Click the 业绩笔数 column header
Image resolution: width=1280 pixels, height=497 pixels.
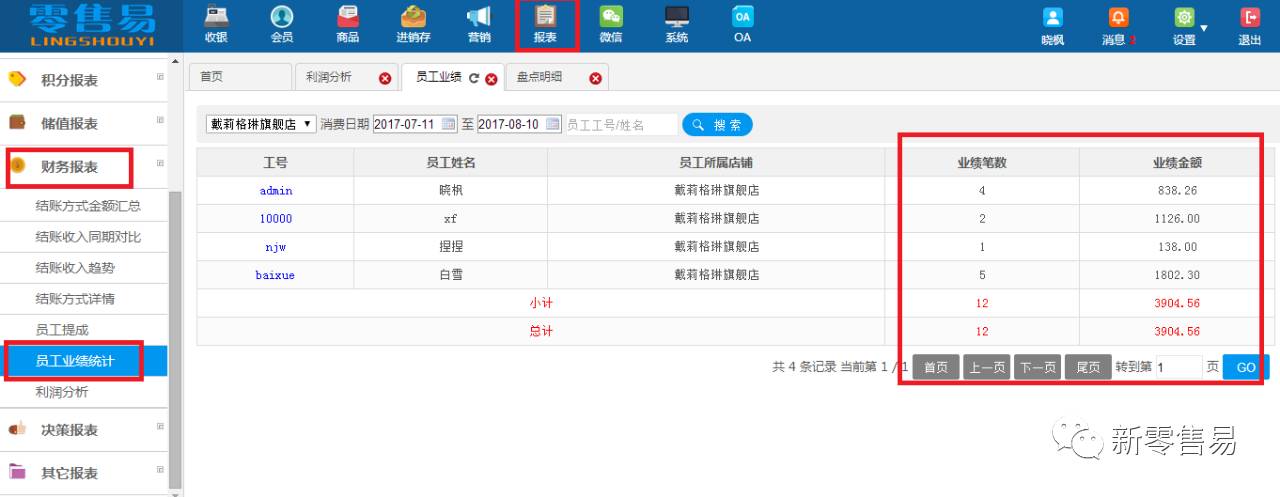[x=982, y=162]
